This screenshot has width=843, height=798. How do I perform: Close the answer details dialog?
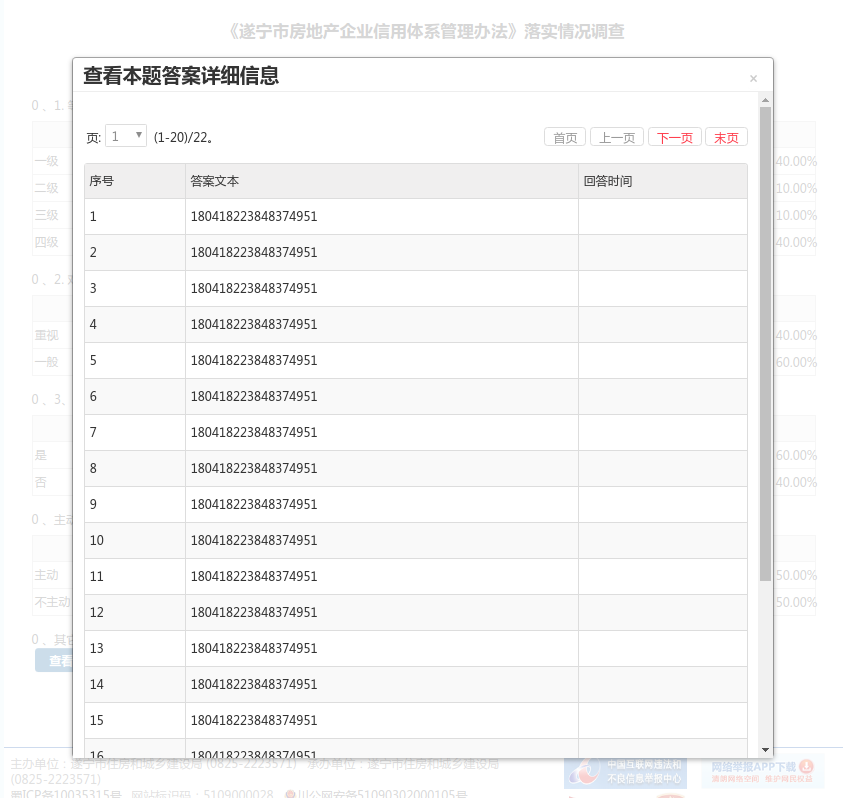point(753,79)
